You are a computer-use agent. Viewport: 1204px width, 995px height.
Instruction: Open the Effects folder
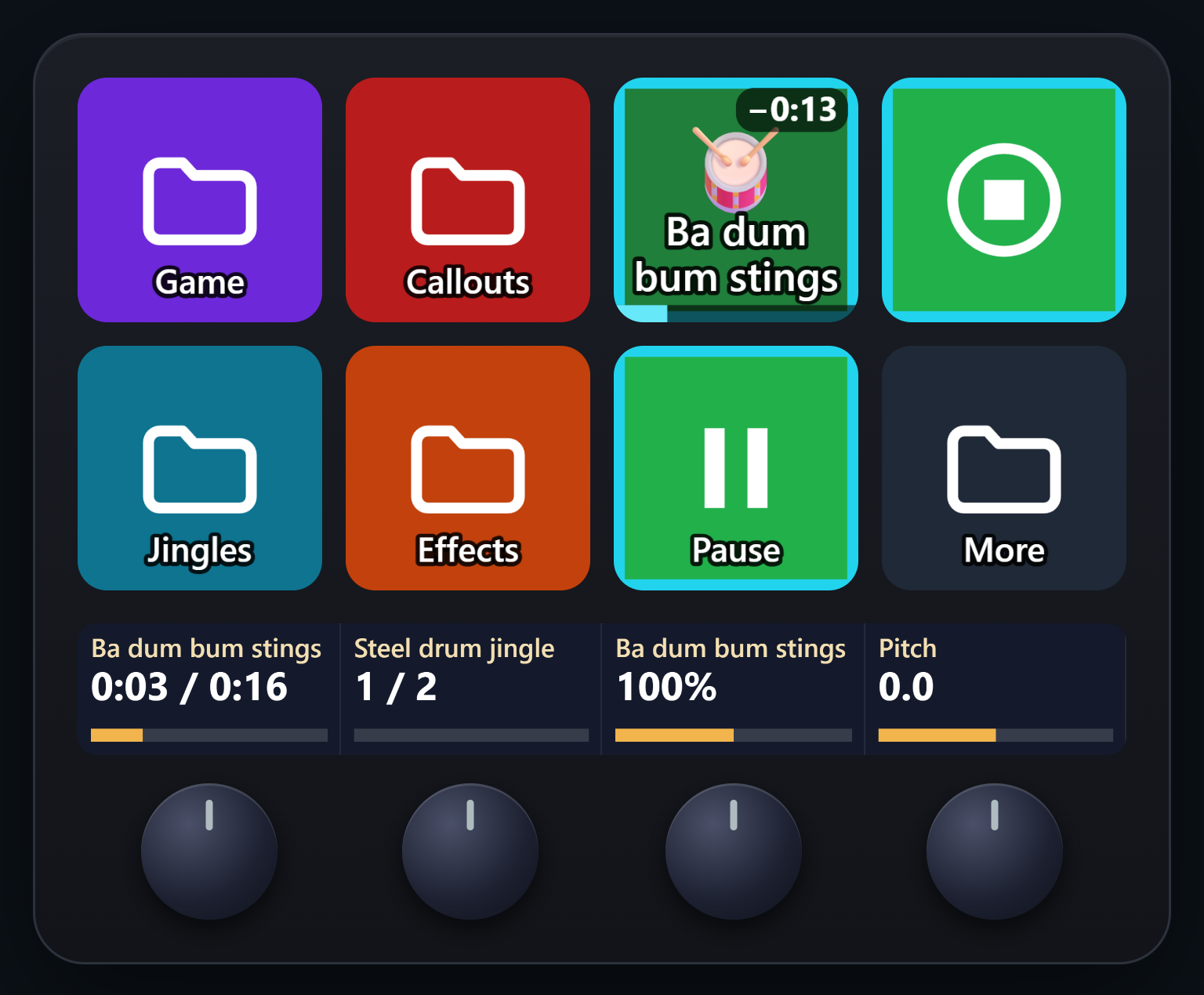pyautogui.click(x=468, y=468)
